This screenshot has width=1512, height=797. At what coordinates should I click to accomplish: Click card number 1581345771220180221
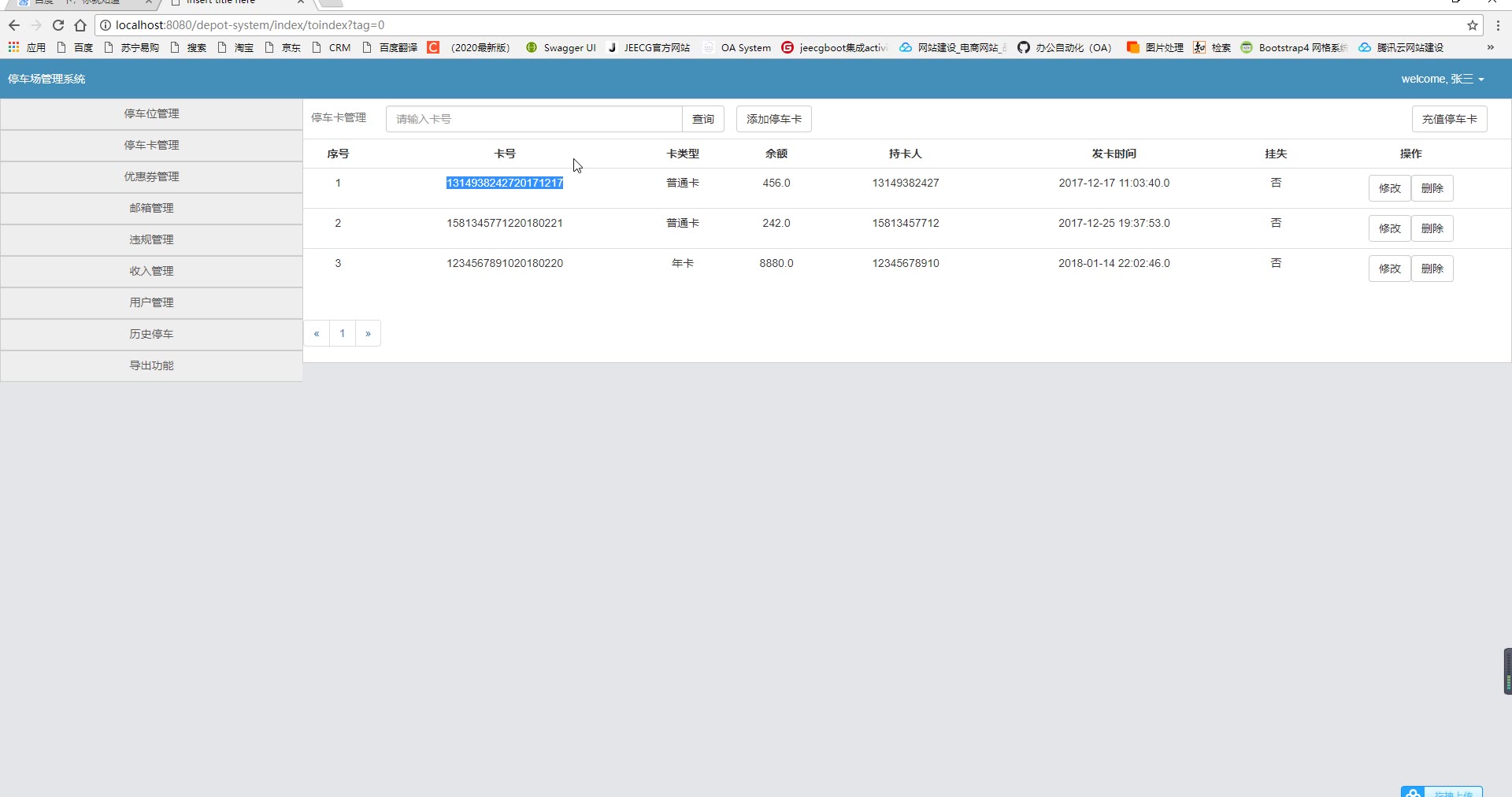(505, 223)
